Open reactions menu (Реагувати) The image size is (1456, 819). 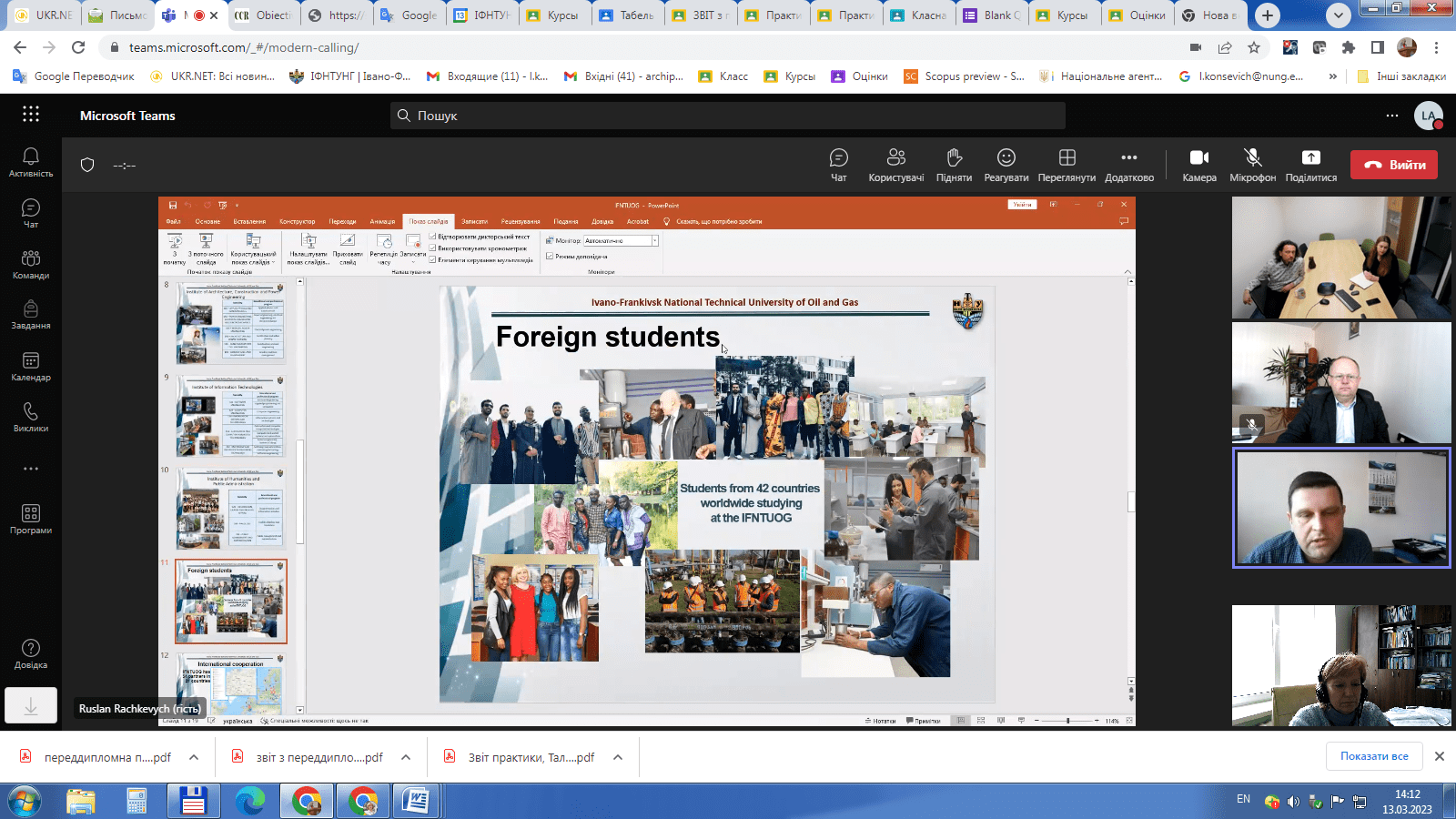(1006, 165)
